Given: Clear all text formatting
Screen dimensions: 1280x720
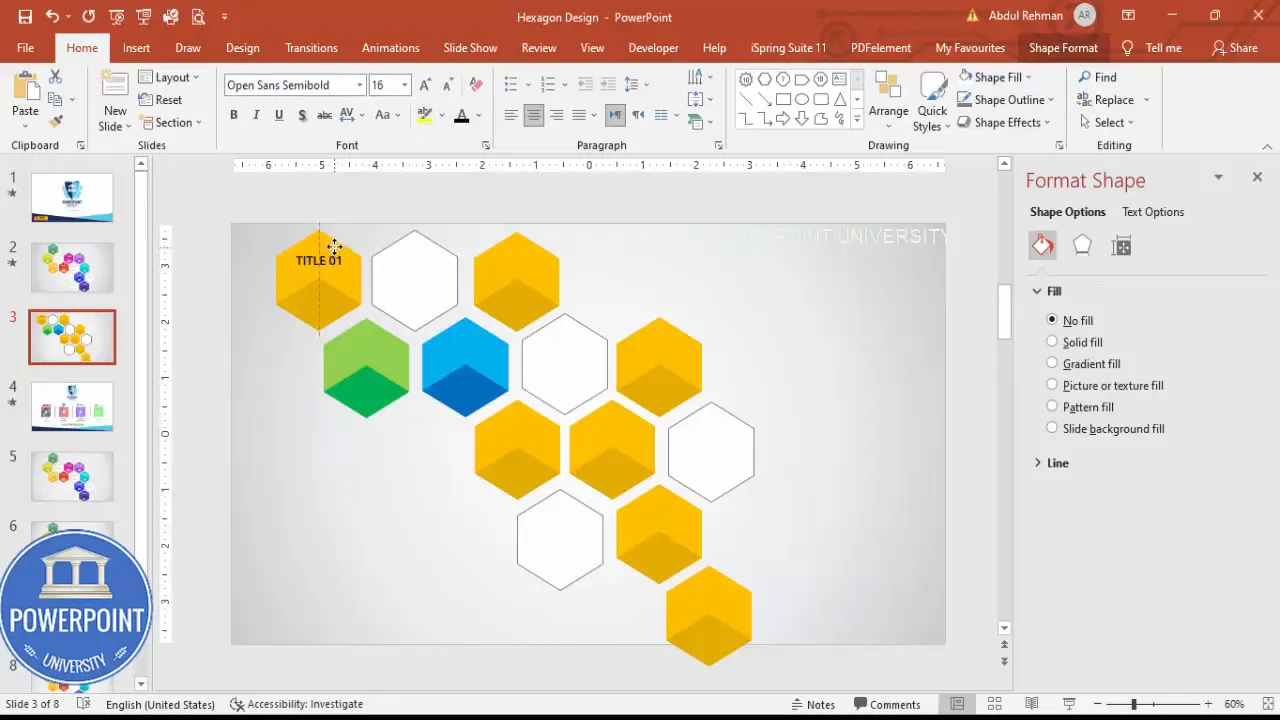Looking at the screenshot, I should point(476,85).
